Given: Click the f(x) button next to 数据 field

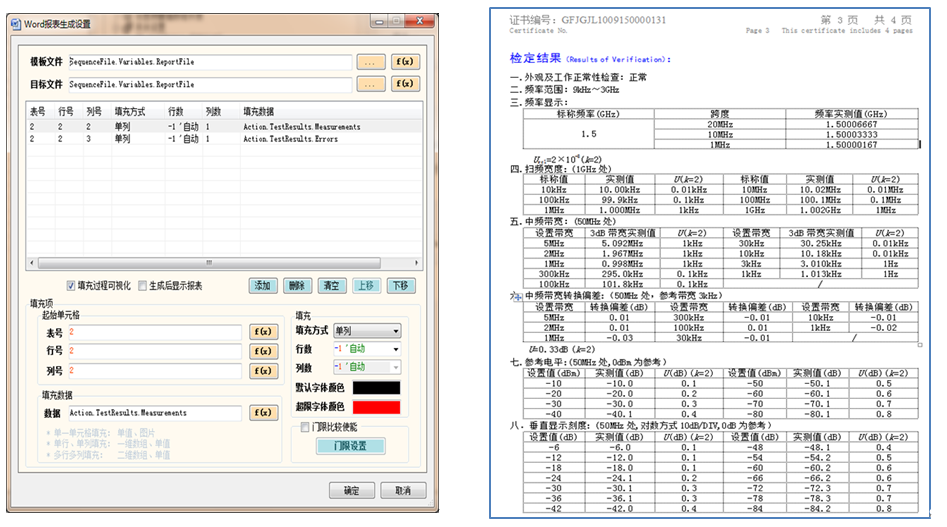Looking at the screenshot, I should pos(263,413).
